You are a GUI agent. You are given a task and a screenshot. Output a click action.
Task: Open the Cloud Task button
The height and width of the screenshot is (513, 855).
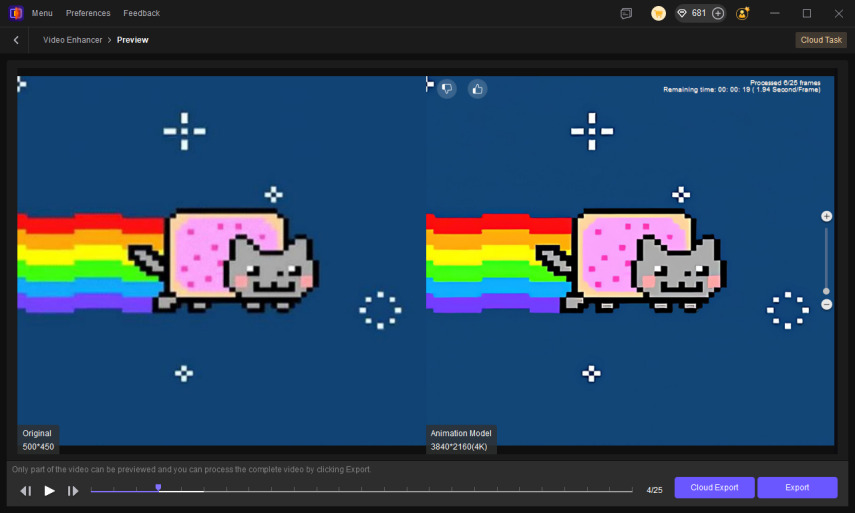pyautogui.click(x=821, y=40)
